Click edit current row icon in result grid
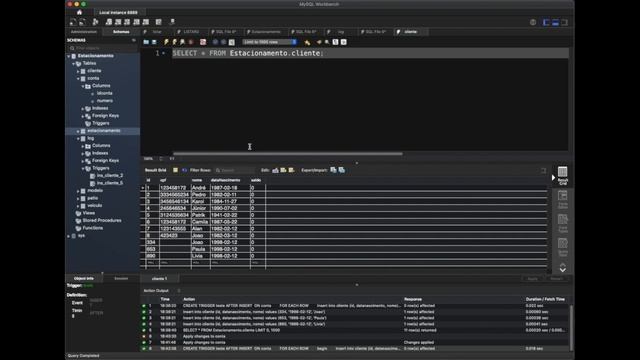This screenshot has width=640, height=360. pyautogui.click(x=275, y=170)
